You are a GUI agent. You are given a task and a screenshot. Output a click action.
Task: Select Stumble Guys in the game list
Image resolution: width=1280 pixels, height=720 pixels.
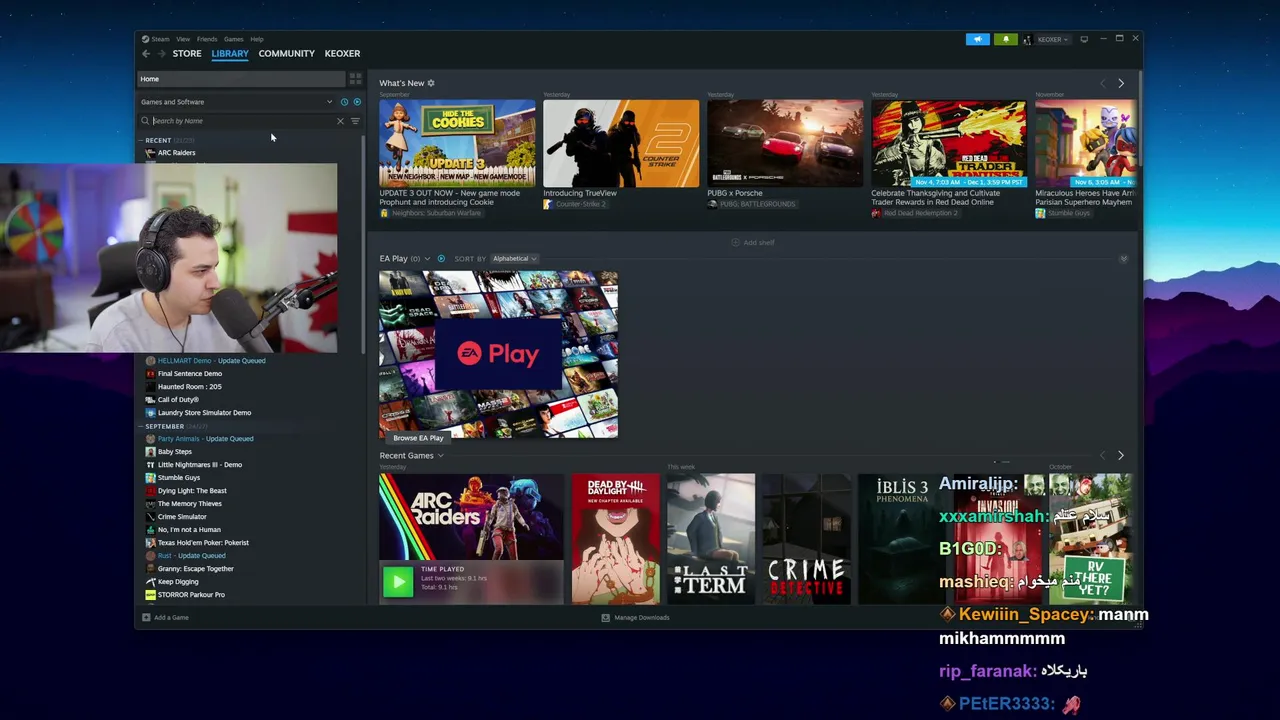click(173, 478)
